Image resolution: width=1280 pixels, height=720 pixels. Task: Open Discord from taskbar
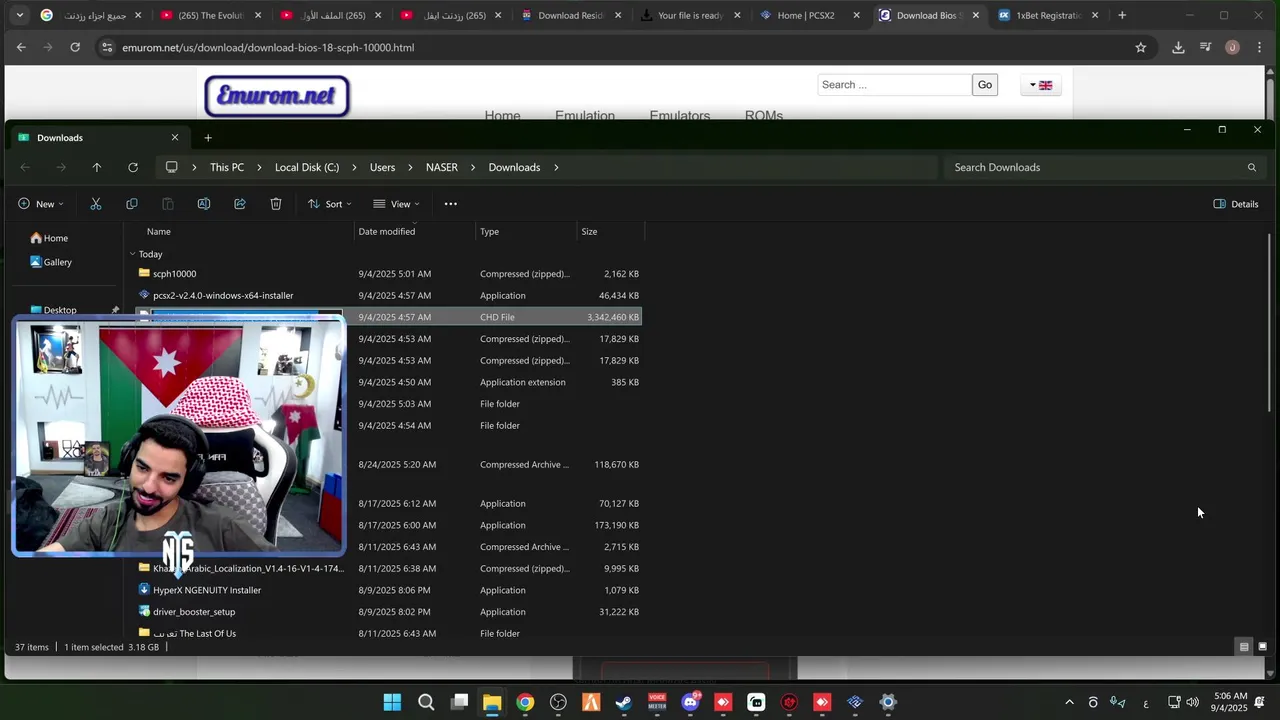pos(690,702)
